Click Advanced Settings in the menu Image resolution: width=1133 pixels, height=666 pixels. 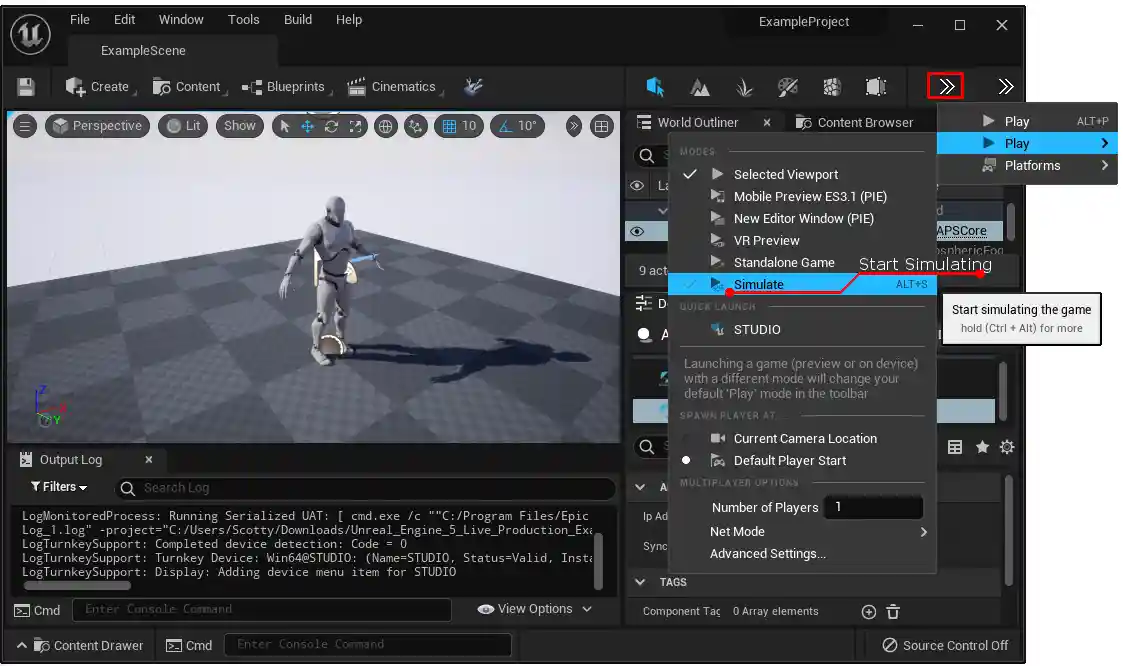pos(768,554)
